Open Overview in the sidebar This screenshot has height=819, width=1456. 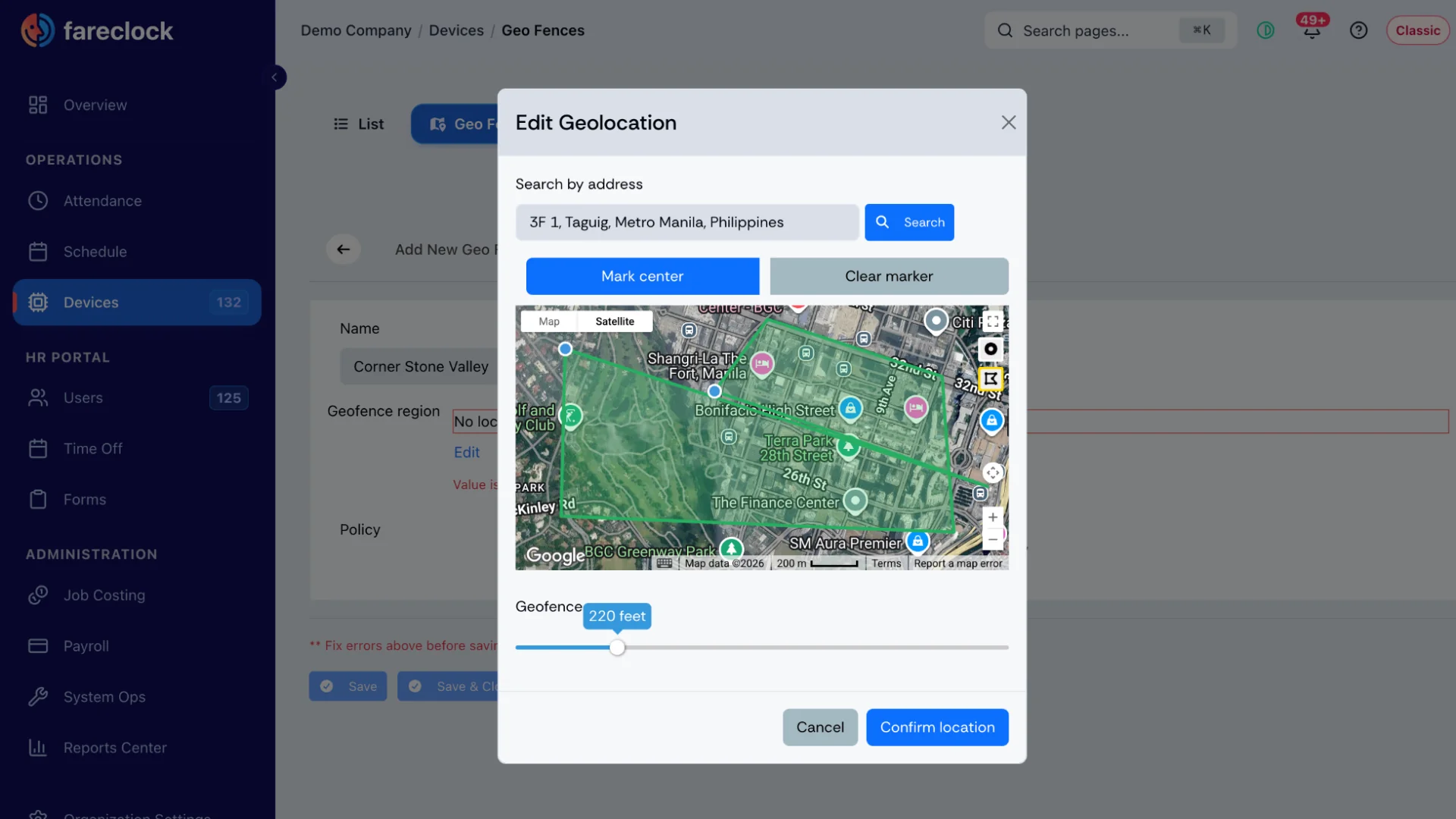pos(136,105)
